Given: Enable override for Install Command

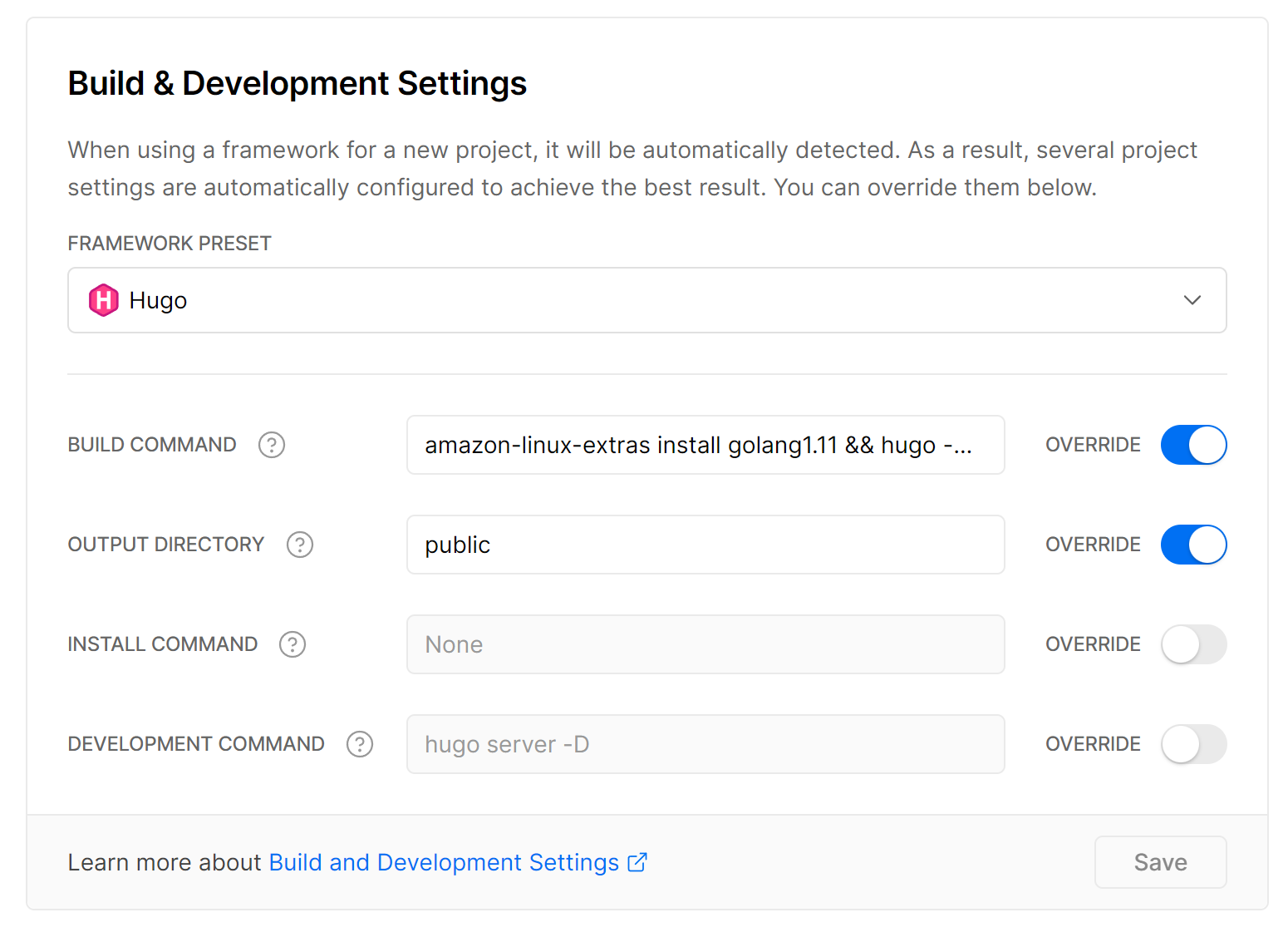Looking at the screenshot, I should coord(1193,644).
